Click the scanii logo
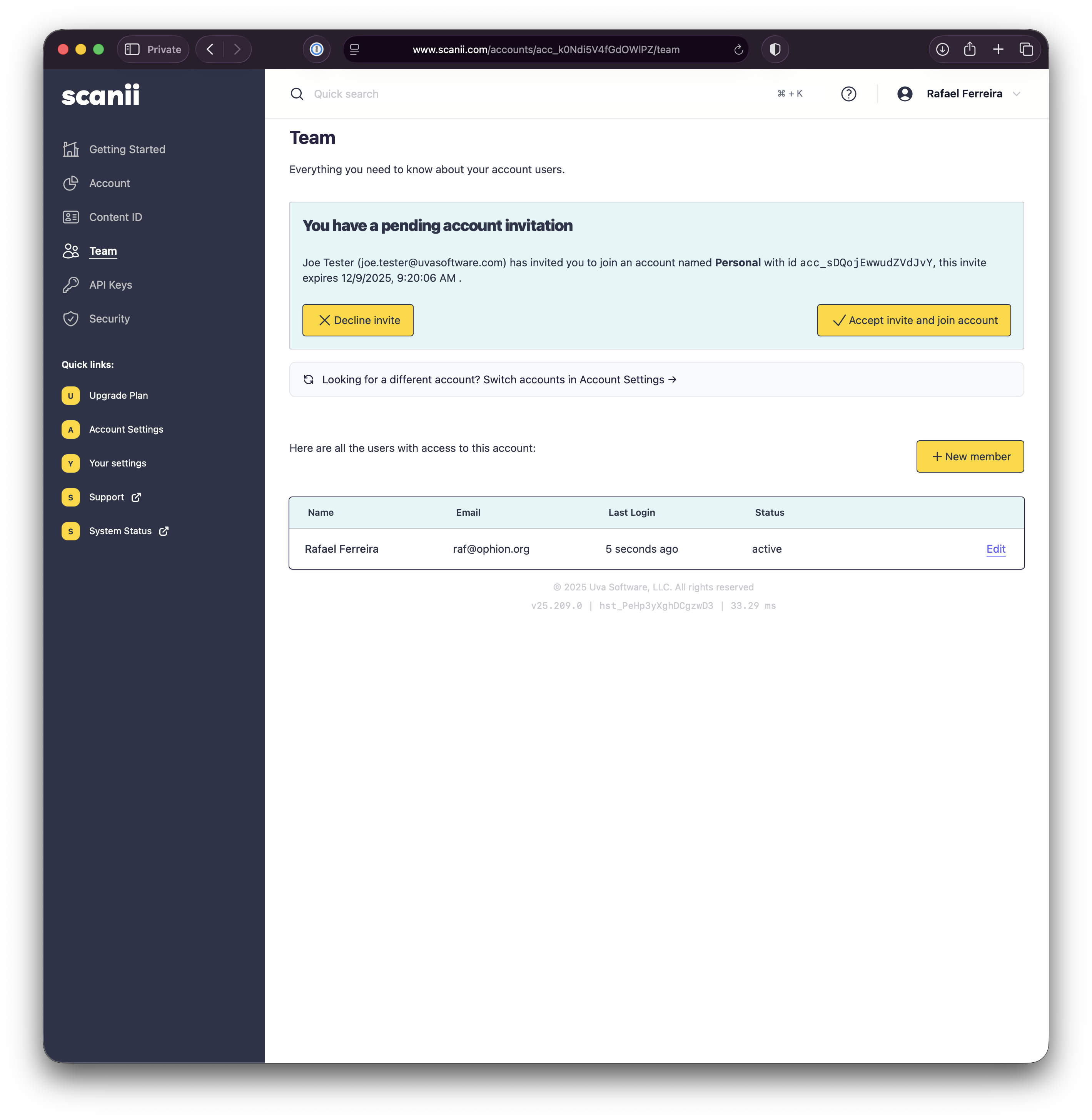Viewport: 1092px width, 1120px height. [x=100, y=95]
